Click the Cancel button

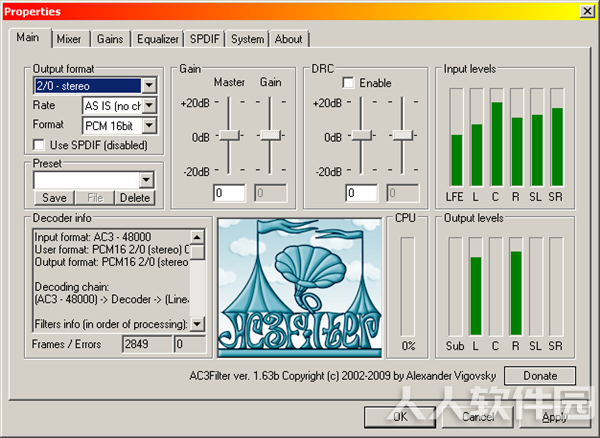[478, 417]
